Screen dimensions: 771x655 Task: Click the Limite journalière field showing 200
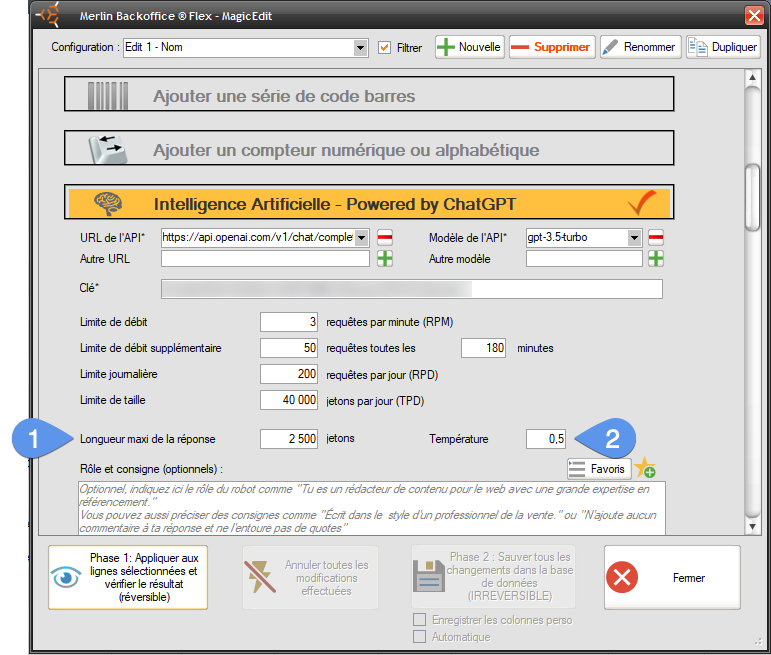(x=289, y=374)
